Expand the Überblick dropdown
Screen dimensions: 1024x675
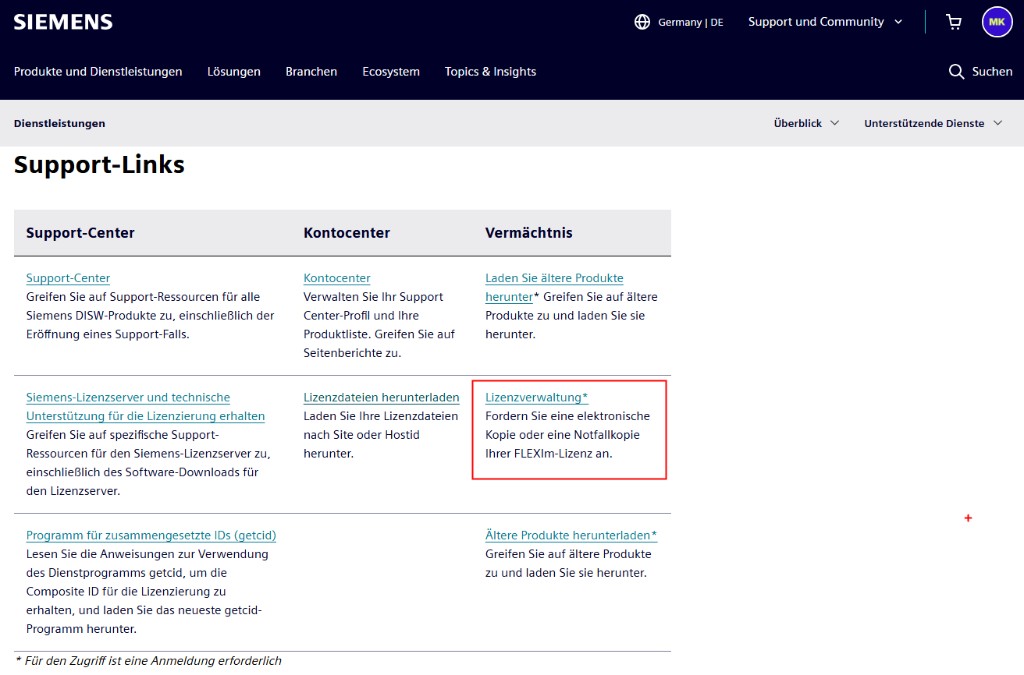(807, 123)
